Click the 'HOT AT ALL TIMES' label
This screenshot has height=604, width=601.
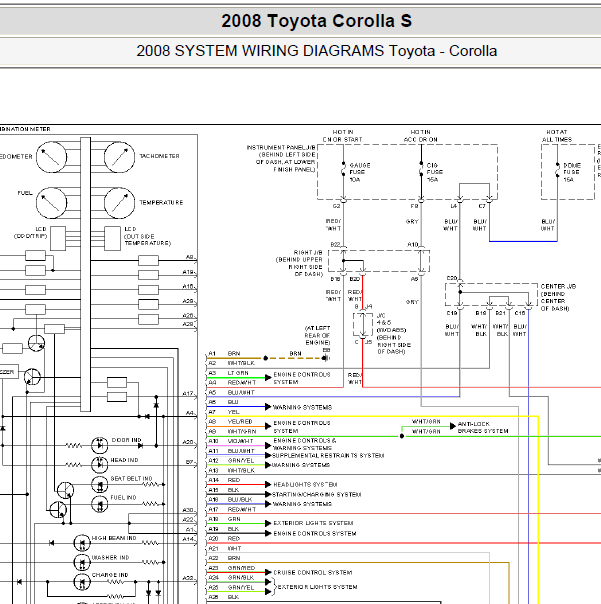557,136
